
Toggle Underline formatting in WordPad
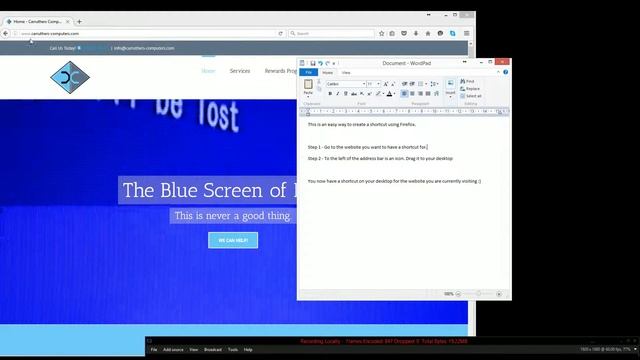coord(345,94)
